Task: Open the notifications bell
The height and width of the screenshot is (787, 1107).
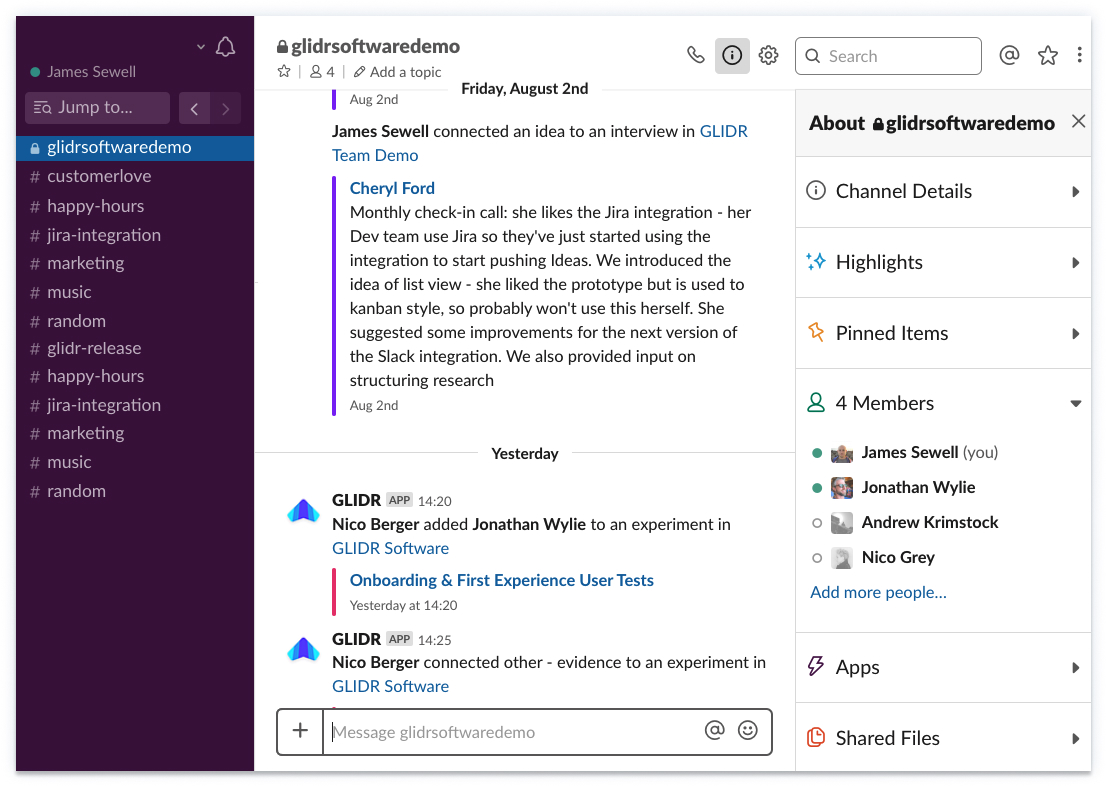Action: click(225, 47)
